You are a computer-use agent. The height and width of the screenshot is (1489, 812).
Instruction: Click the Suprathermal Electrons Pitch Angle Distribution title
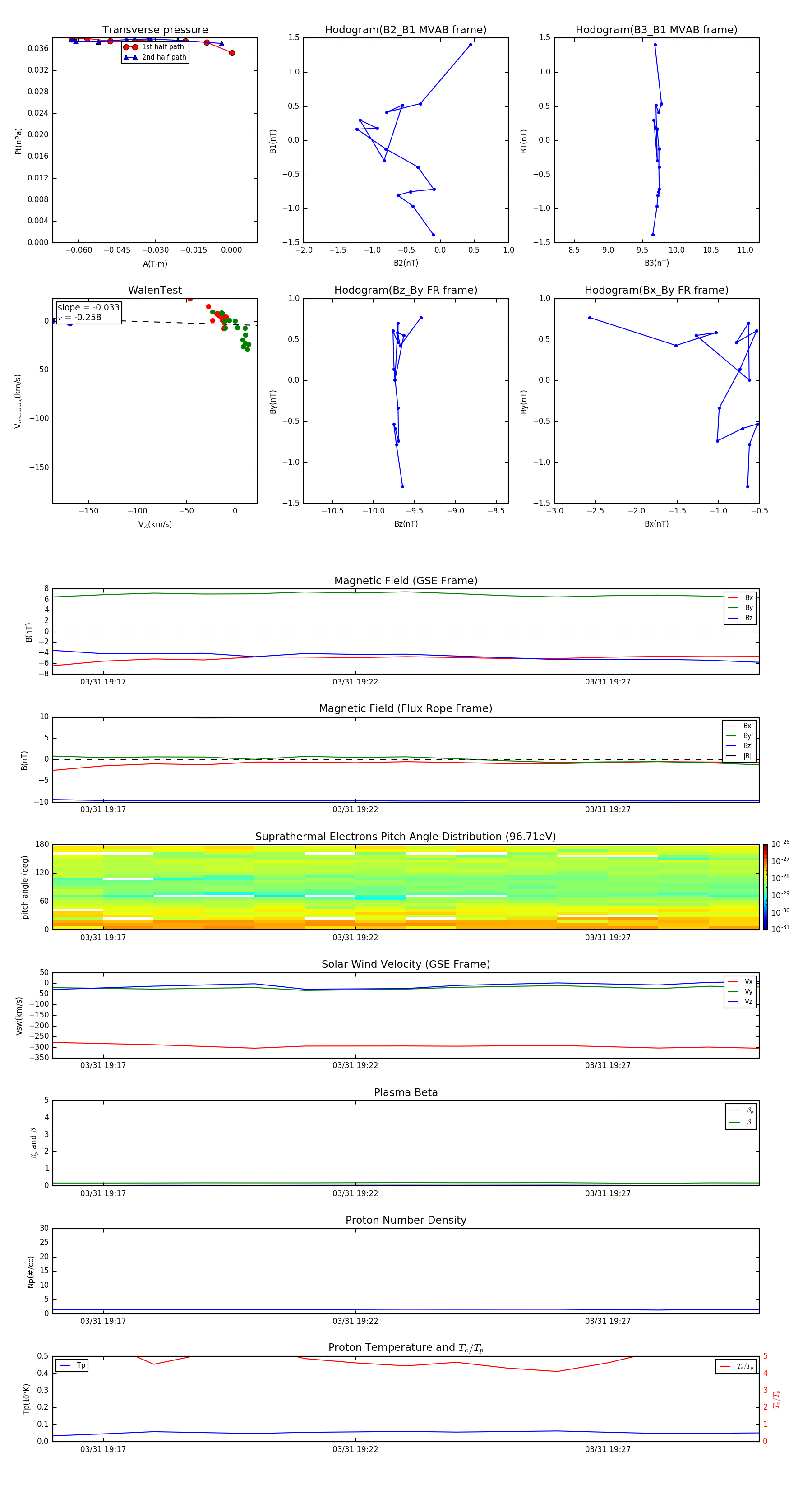click(x=406, y=837)
